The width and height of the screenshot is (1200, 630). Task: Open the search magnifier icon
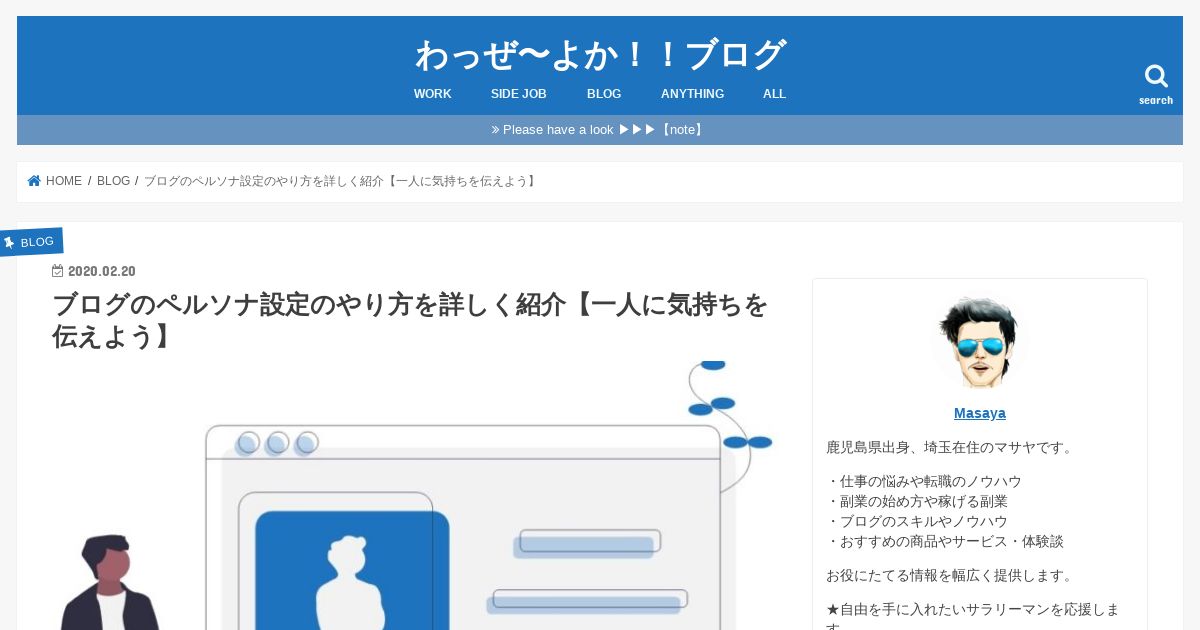(x=1156, y=77)
